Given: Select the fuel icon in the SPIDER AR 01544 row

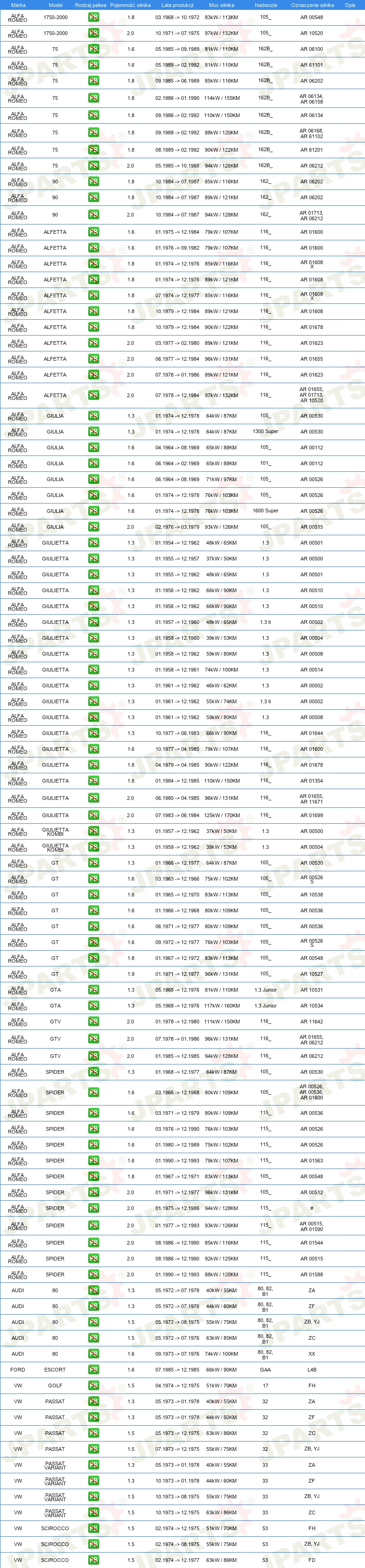Looking at the screenshot, I should pos(93,1242).
